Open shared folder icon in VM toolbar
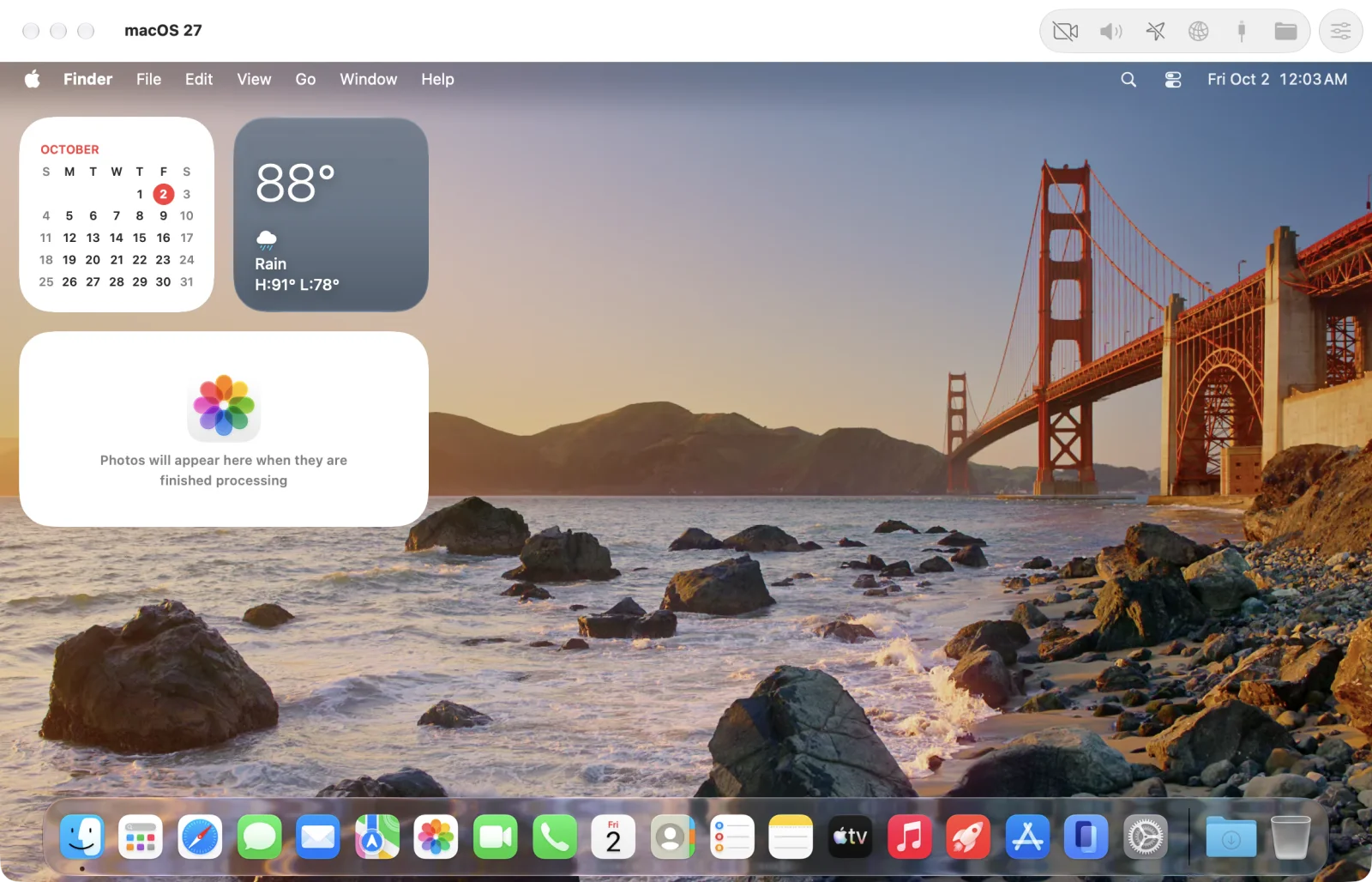This screenshot has height=882, width=1372. coord(1285,32)
